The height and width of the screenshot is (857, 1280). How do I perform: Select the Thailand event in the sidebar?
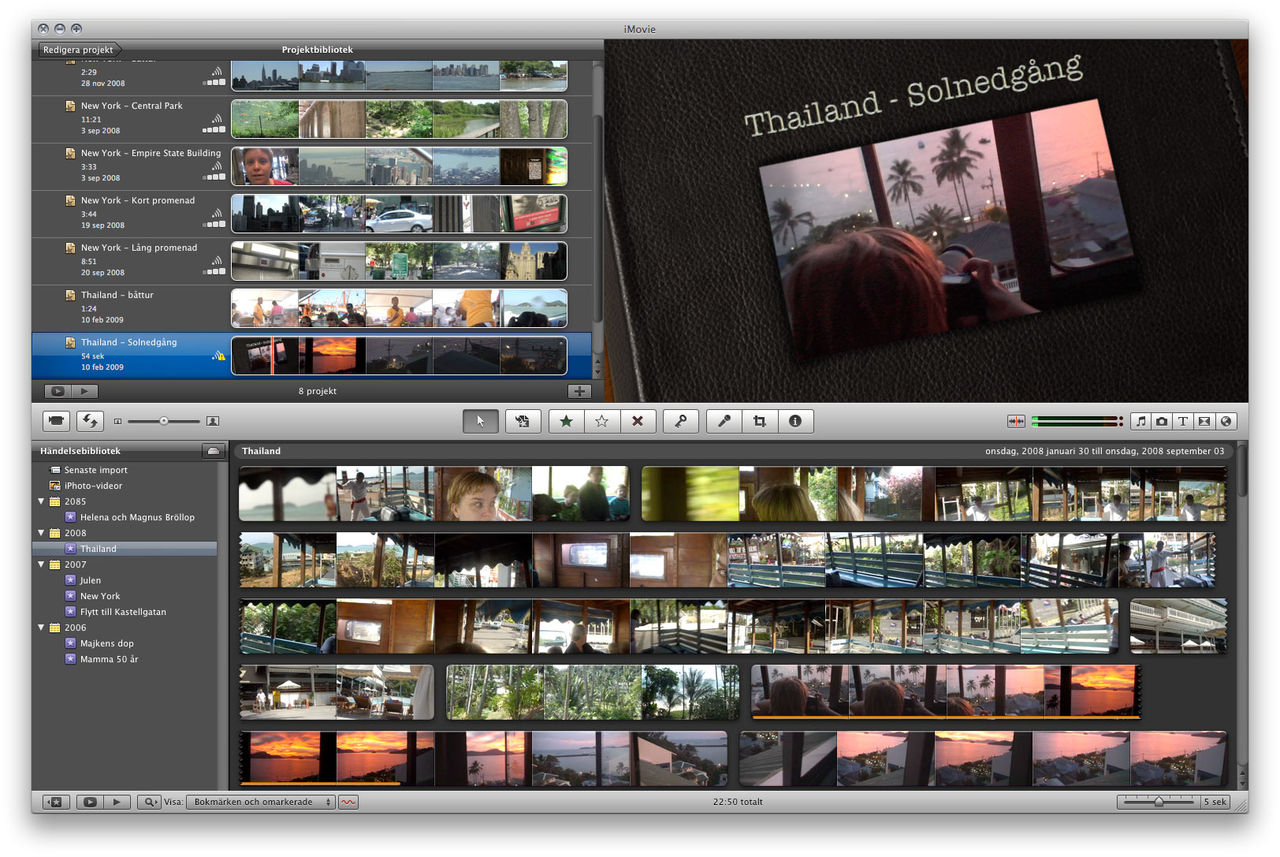97,548
